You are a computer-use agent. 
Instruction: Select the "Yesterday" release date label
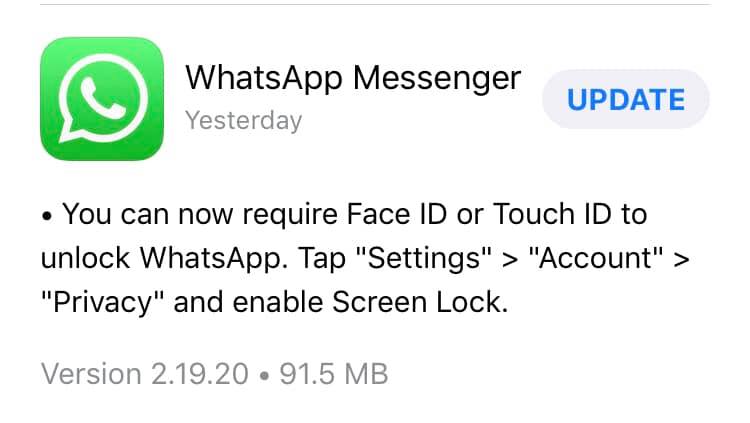coord(243,121)
